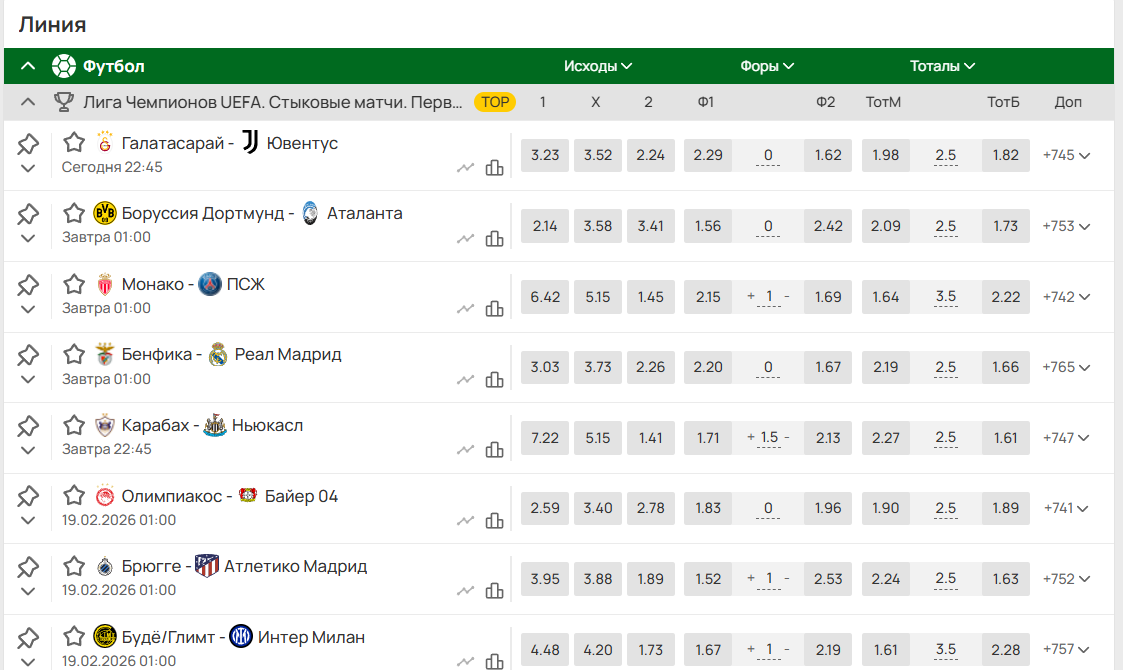Increase handicap value for Monaco – PSG

coord(751,297)
